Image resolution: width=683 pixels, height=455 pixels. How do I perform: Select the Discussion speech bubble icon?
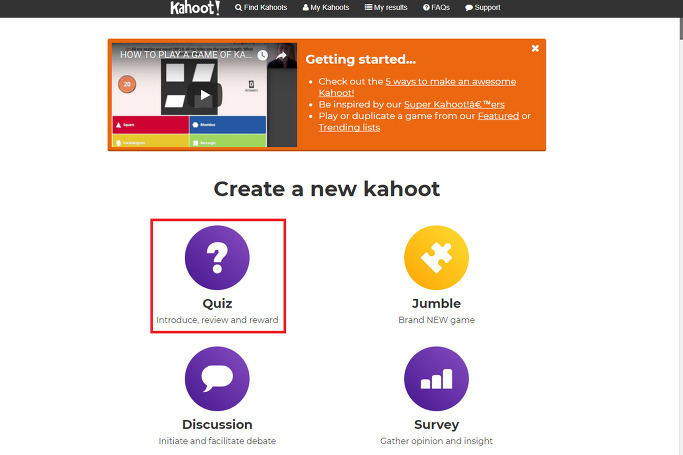[217, 378]
